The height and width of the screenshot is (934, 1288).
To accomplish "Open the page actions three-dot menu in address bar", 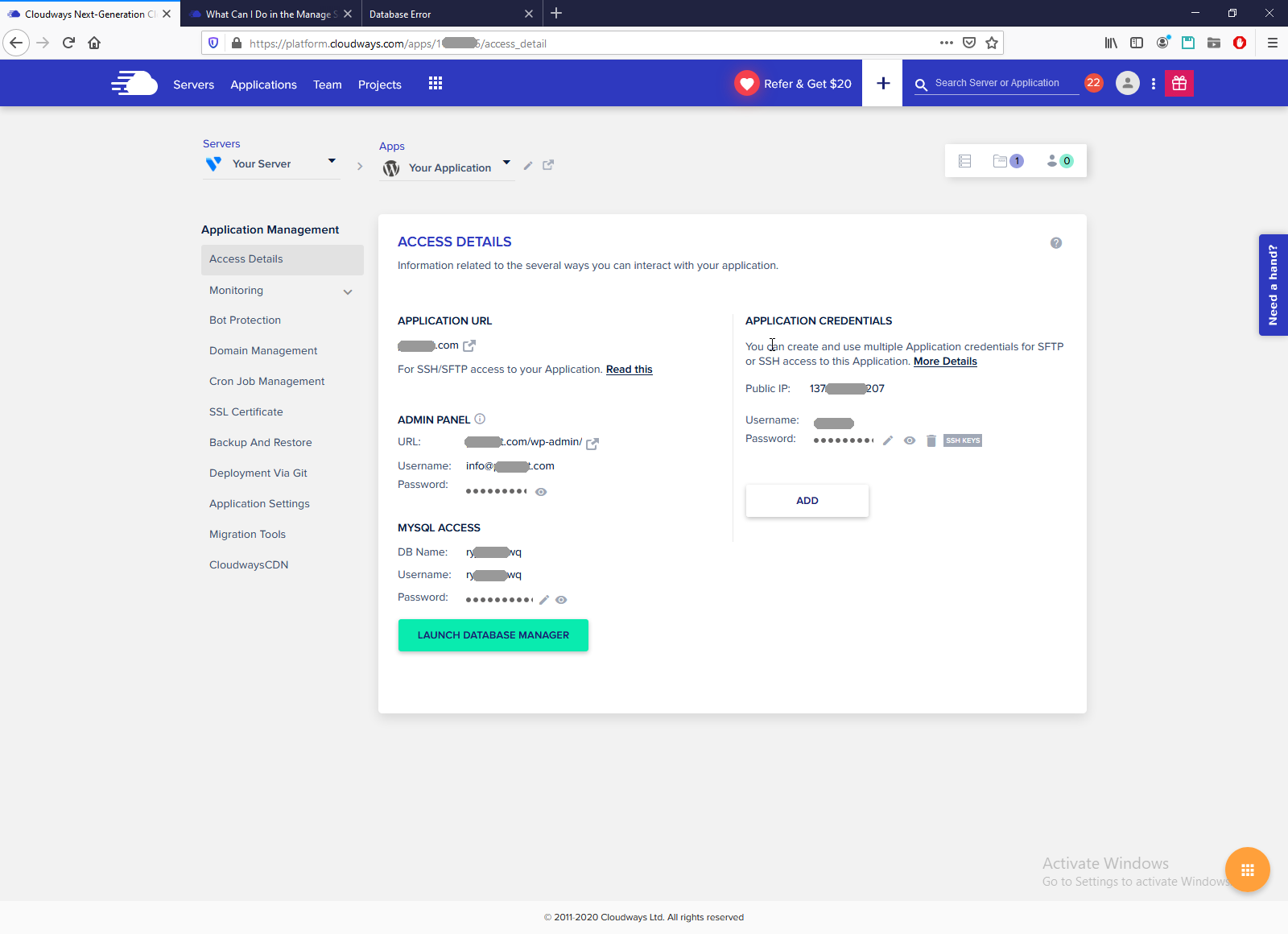I will pos(947,43).
